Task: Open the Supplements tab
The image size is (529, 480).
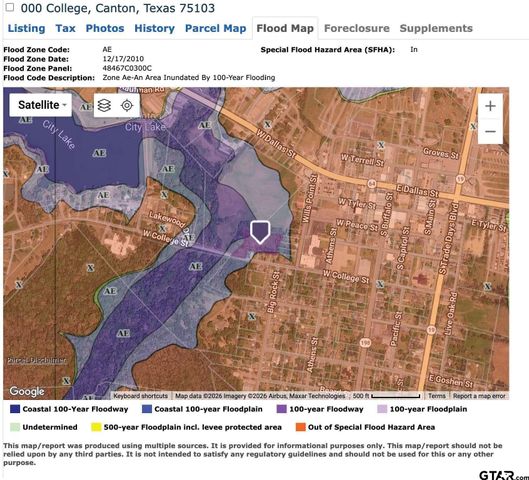Action: [x=436, y=28]
